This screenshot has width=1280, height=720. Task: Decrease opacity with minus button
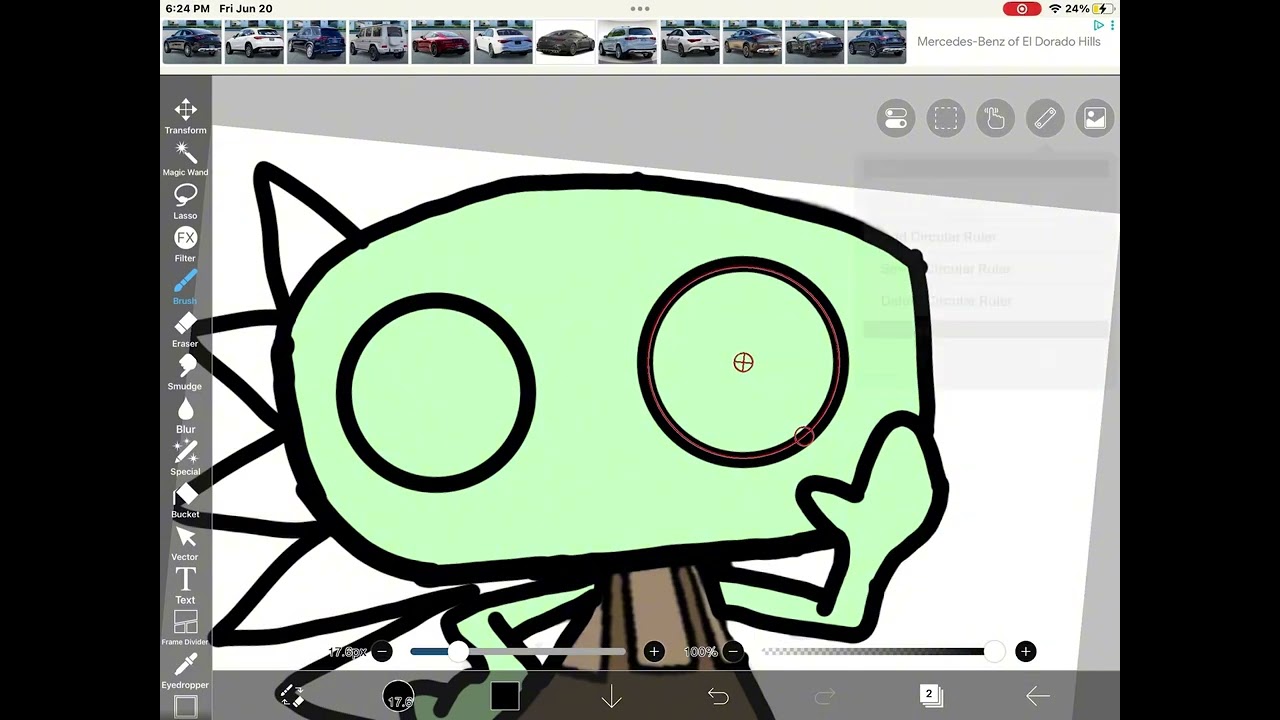click(733, 652)
